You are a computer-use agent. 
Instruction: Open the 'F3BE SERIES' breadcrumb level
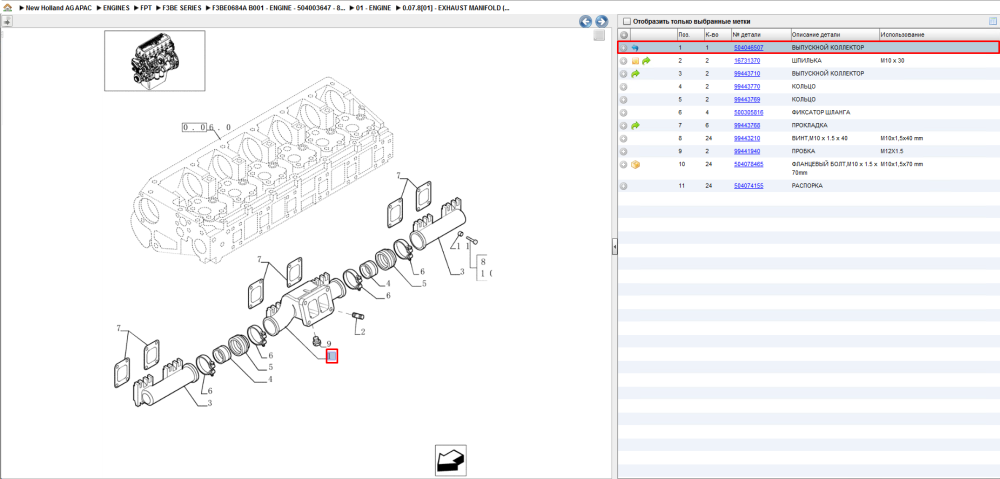[182, 8]
